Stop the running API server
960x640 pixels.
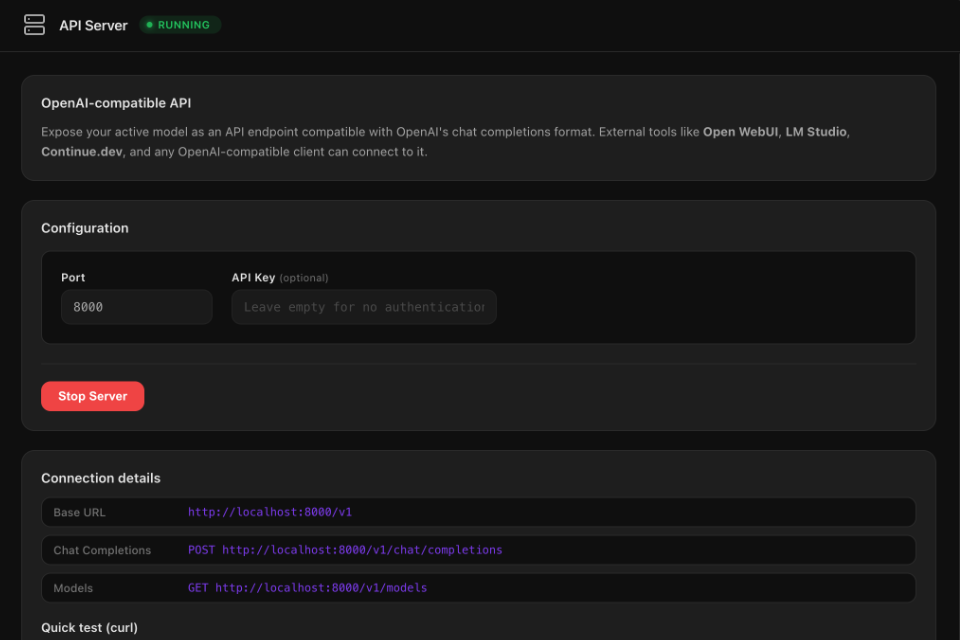pyautogui.click(x=92, y=396)
